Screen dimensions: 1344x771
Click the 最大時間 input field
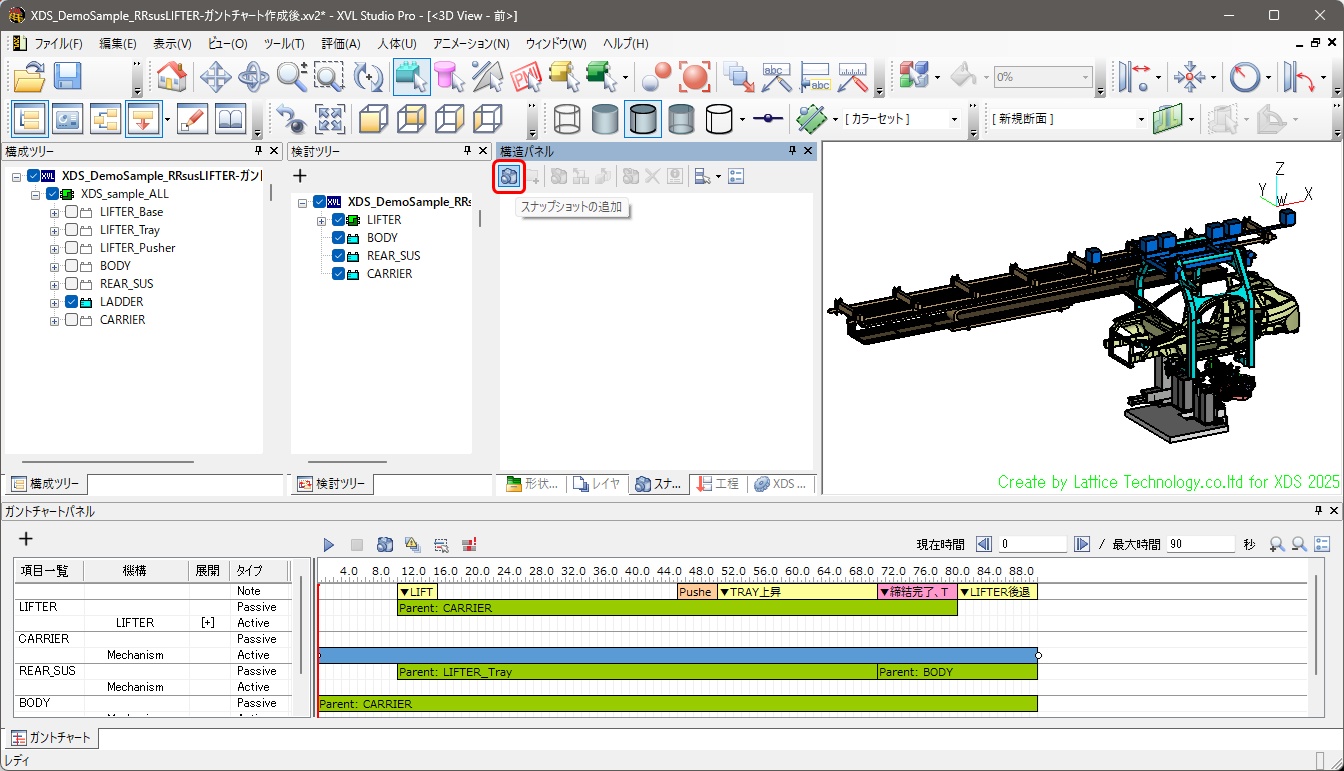point(1201,545)
